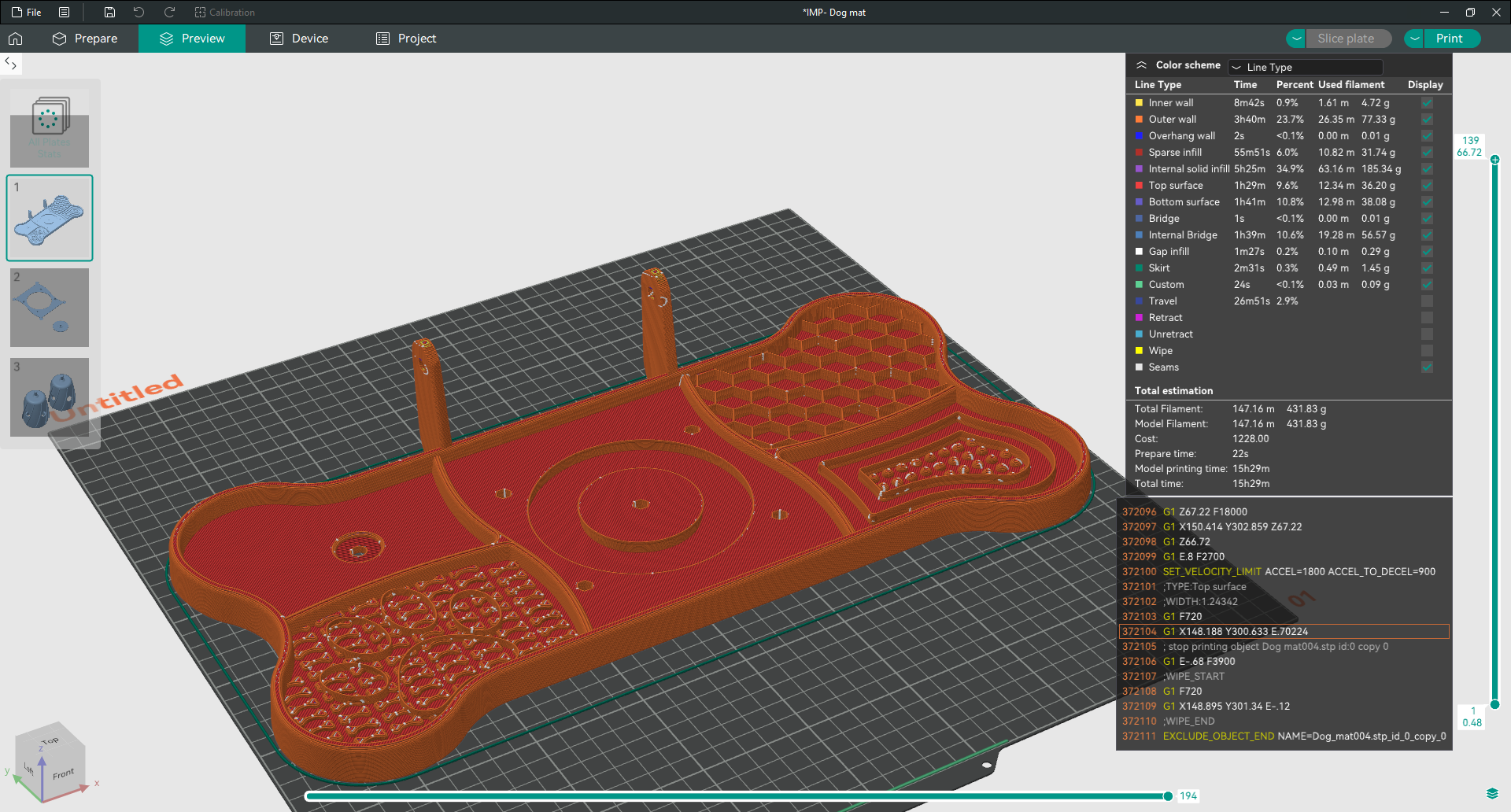Click the Redo arrow icon
This screenshot has width=1511, height=812.
tap(169, 13)
